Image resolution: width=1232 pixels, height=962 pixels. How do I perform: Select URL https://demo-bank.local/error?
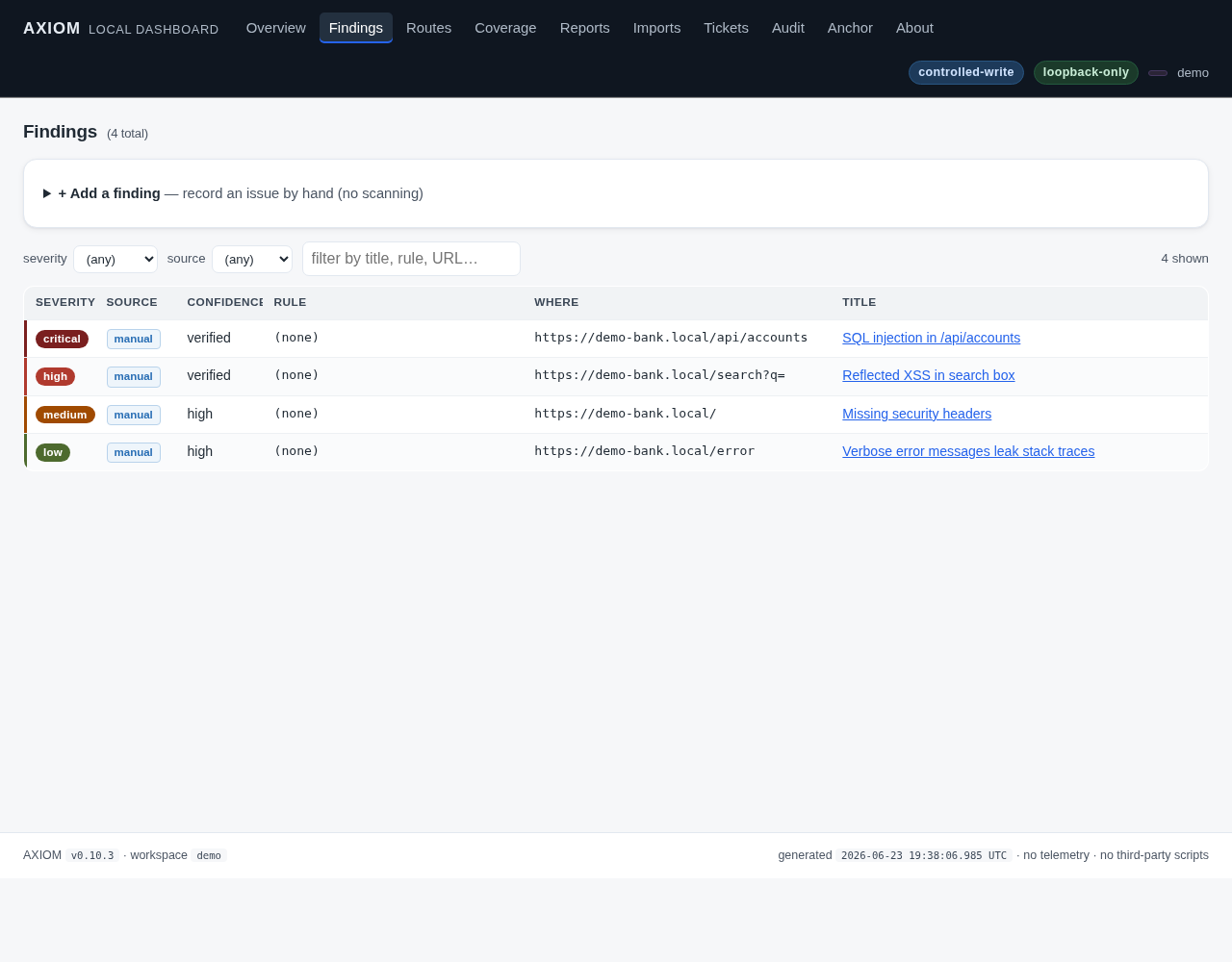tap(644, 451)
